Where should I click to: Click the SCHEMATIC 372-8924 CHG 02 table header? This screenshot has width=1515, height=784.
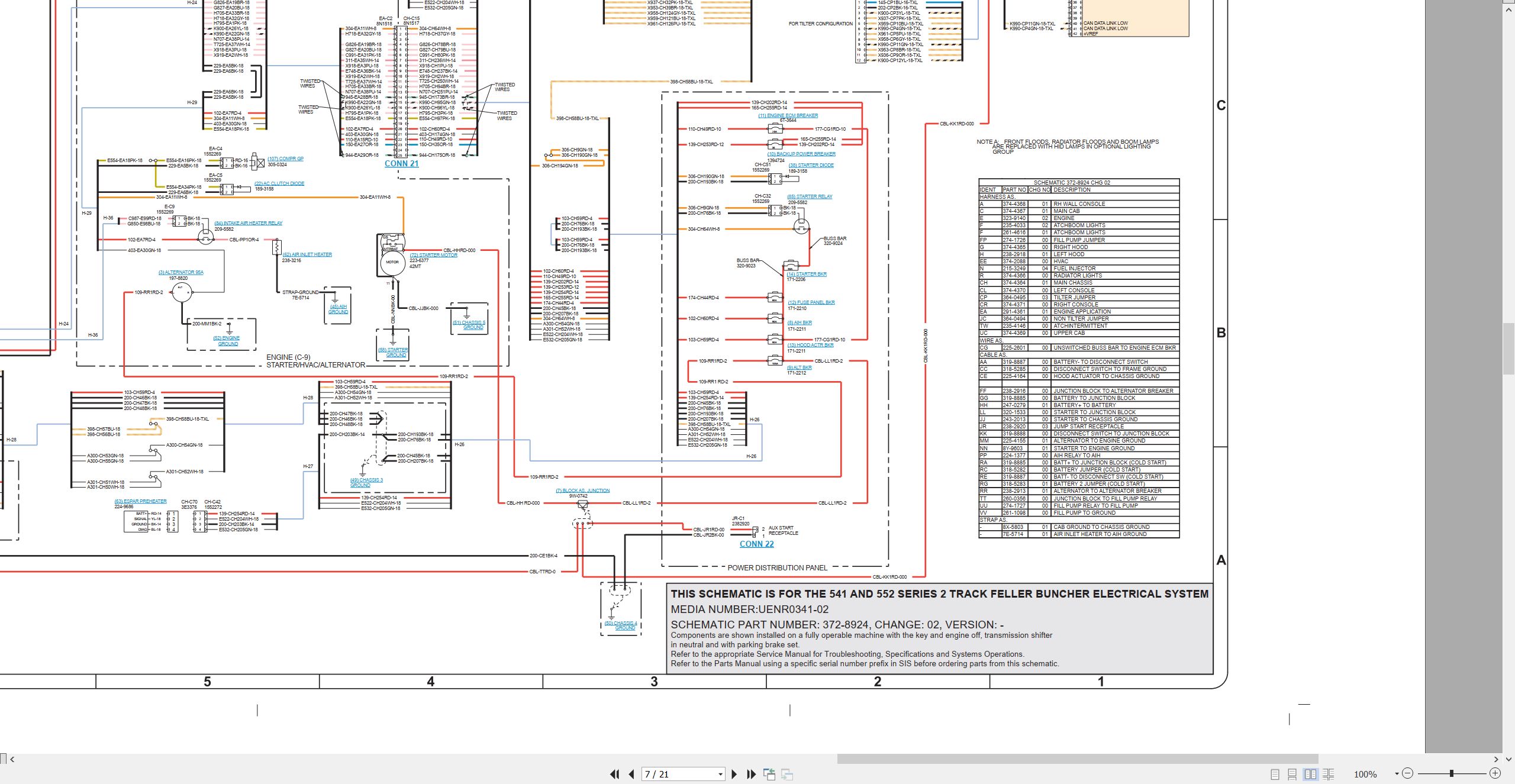pos(1079,182)
